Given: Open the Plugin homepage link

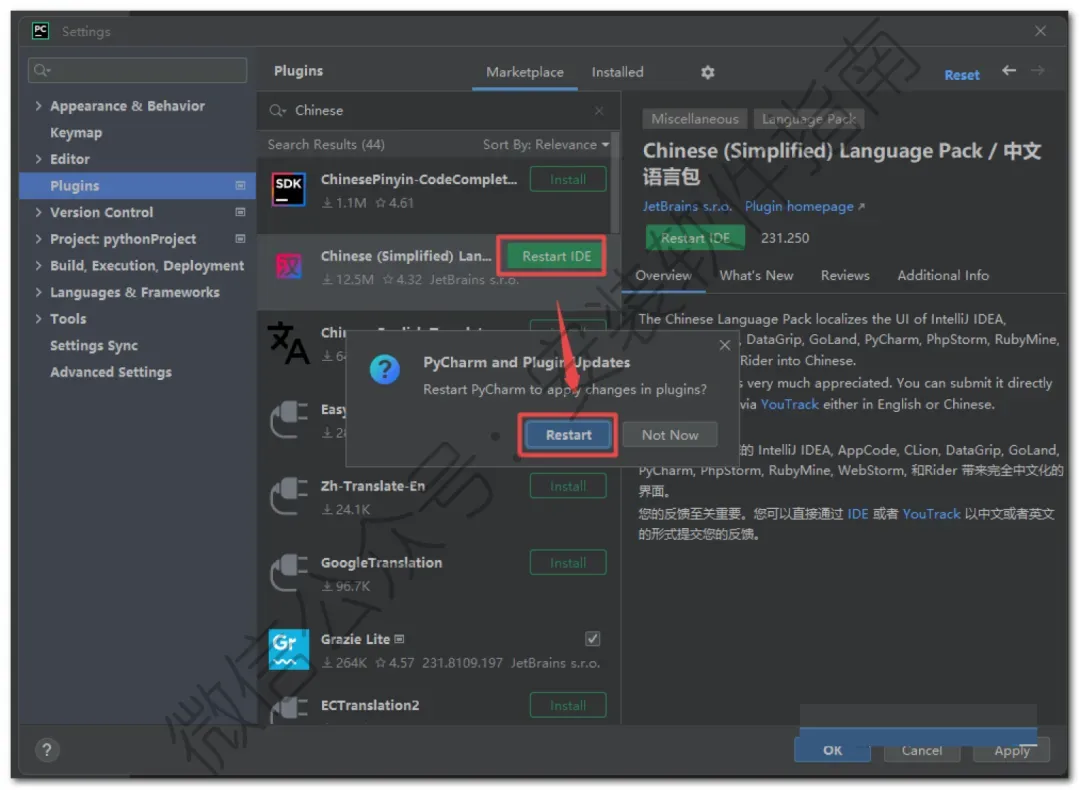Looking at the screenshot, I should (x=804, y=207).
